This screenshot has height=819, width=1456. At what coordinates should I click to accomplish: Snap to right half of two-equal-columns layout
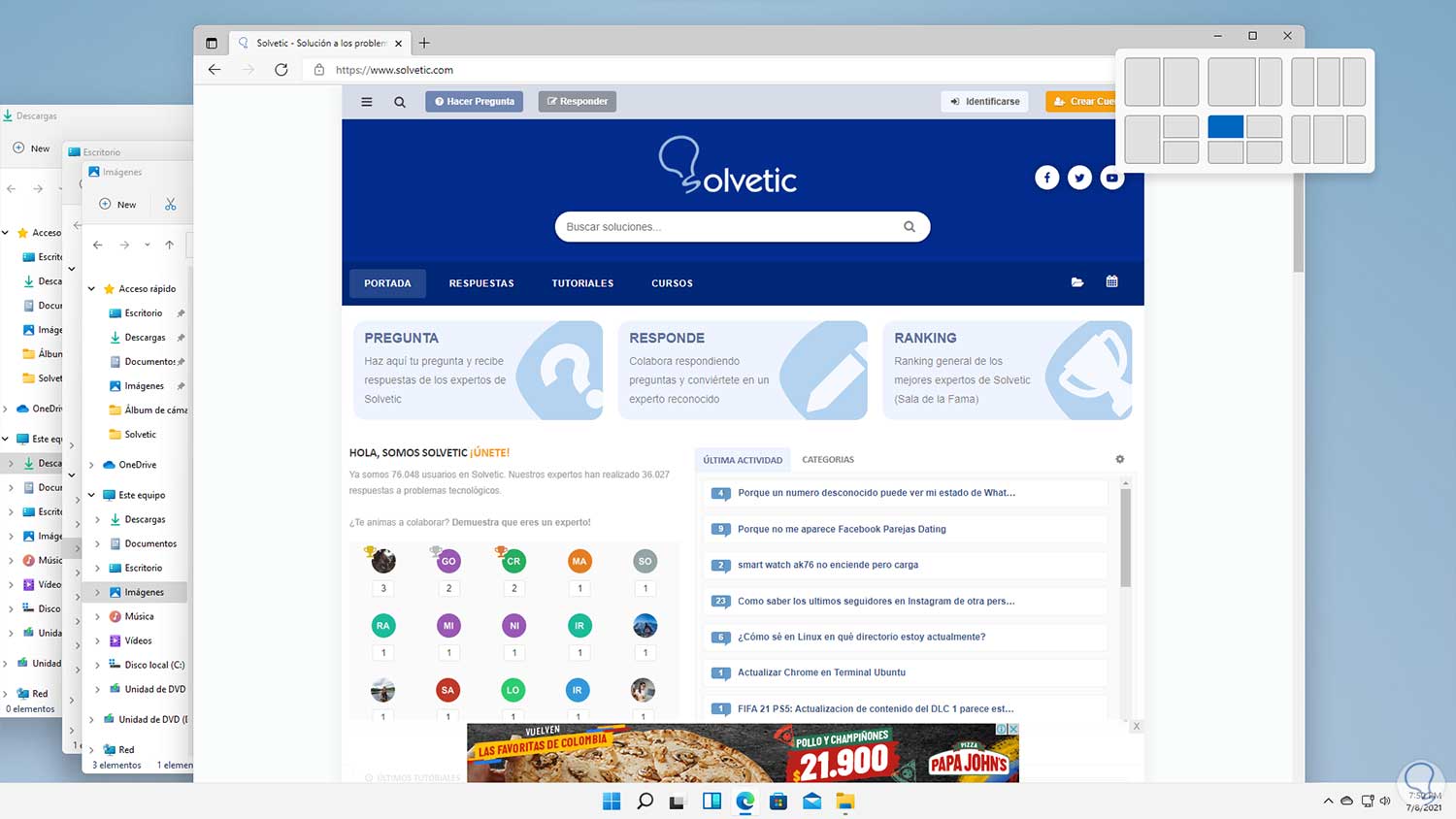(1180, 82)
